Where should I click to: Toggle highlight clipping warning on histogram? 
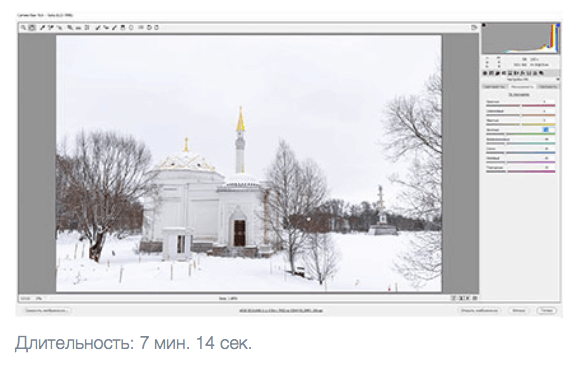pyautogui.click(x=558, y=25)
